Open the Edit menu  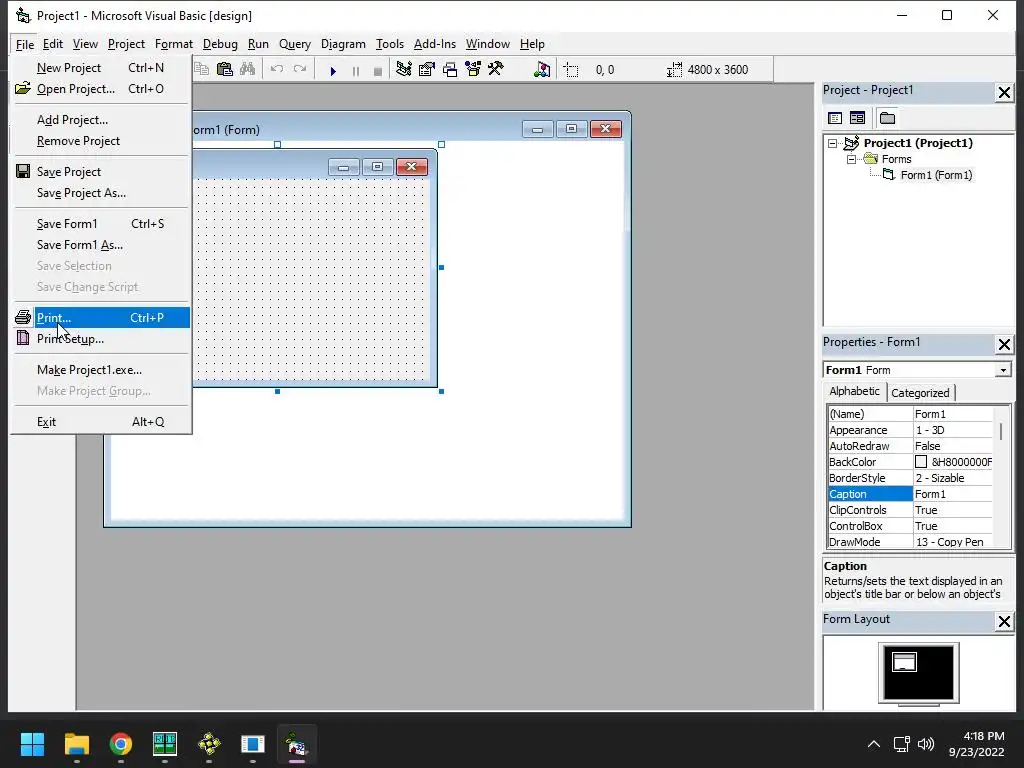[x=53, y=44]
